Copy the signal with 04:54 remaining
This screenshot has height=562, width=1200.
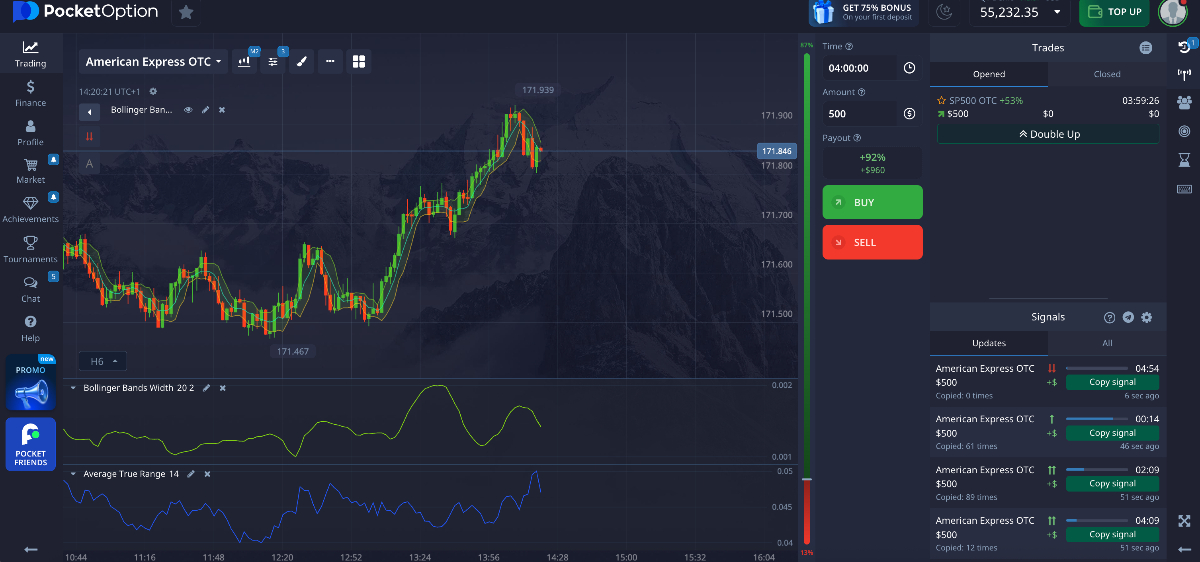[x=1112, y=382]
